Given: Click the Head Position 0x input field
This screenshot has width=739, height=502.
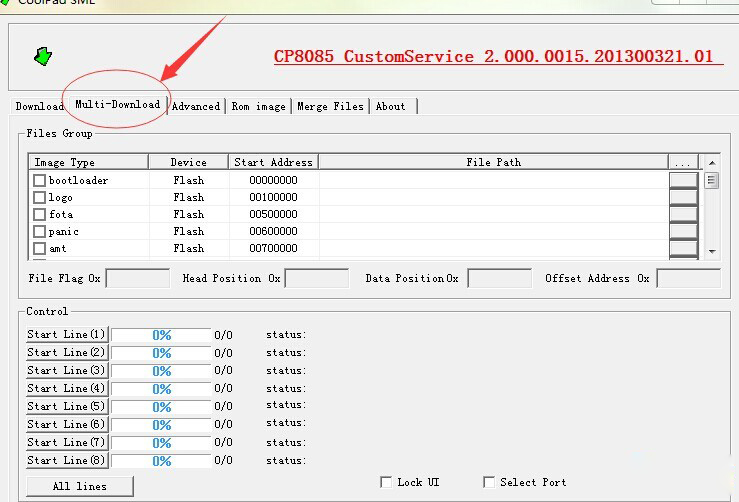Looking at the screenshot, I should coord(317,278).
